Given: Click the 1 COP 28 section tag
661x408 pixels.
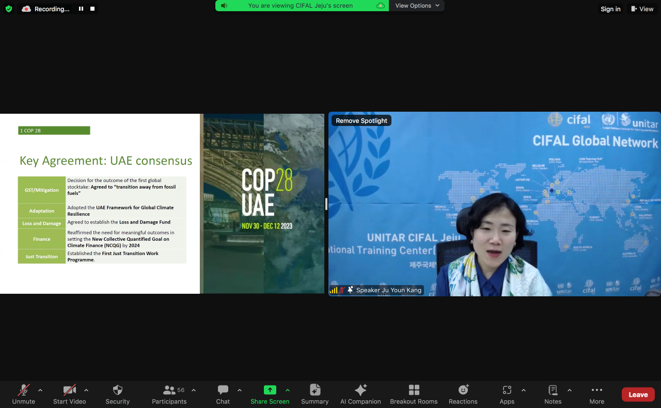Looking at the screenshot, I should point(54,131).
